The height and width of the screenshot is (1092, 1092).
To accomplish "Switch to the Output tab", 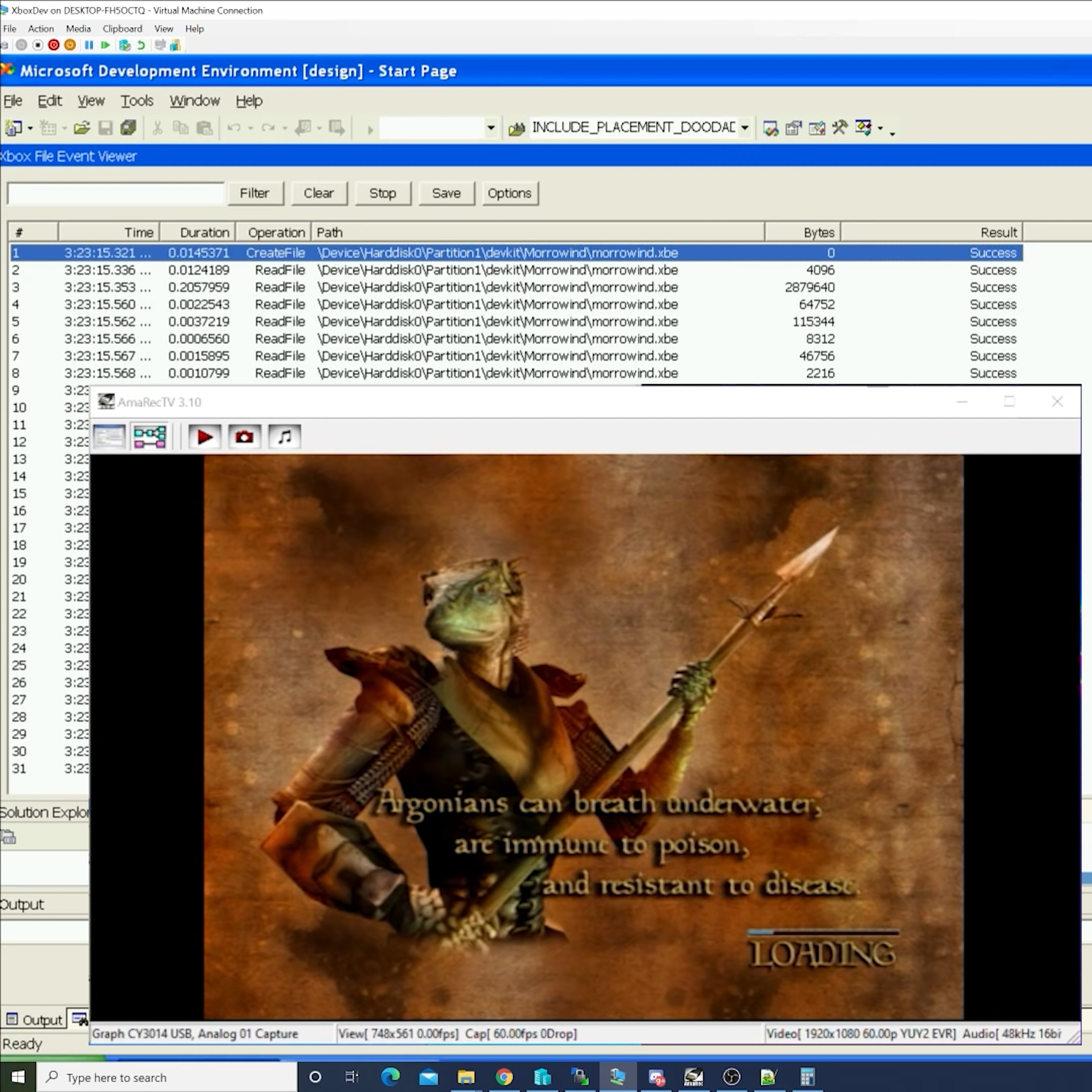I will [34, 1020].
